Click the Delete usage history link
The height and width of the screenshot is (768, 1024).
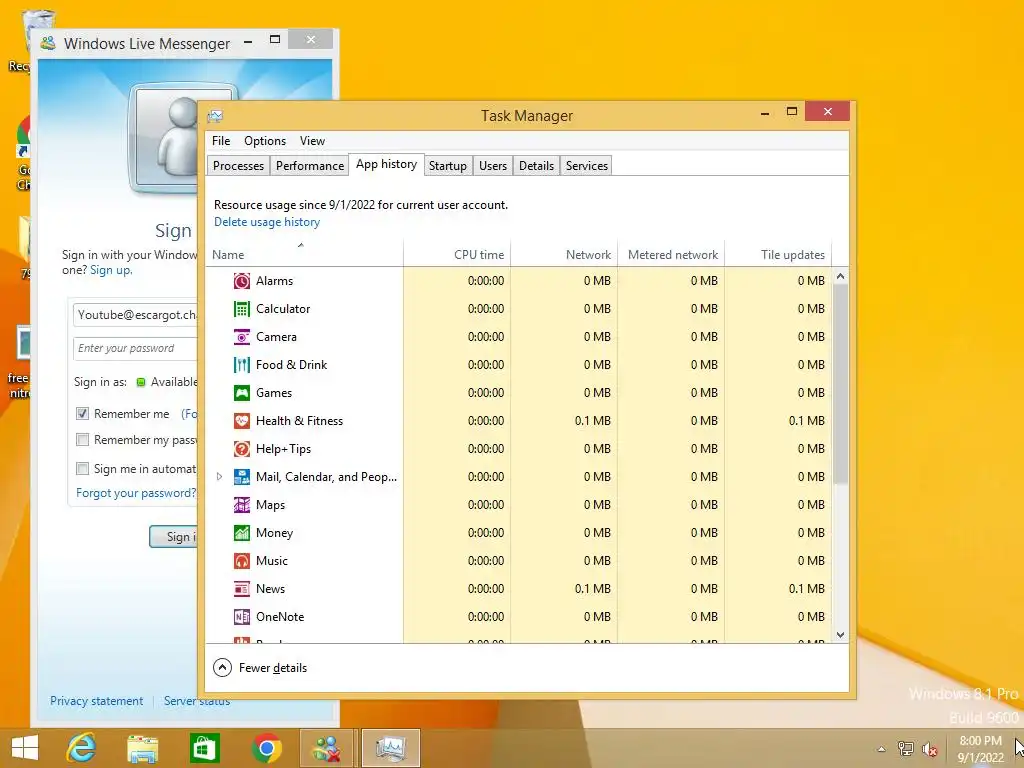(x=267, y=222)
